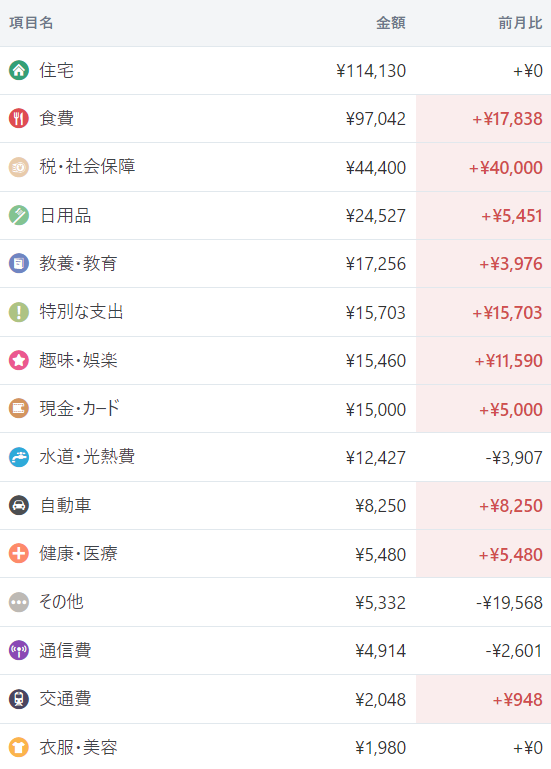Click the blue book icon for 教養・教育
Image resolution: width=551 pixels, height=769 pixels.
pyautogui.click(x=19, y=263)
